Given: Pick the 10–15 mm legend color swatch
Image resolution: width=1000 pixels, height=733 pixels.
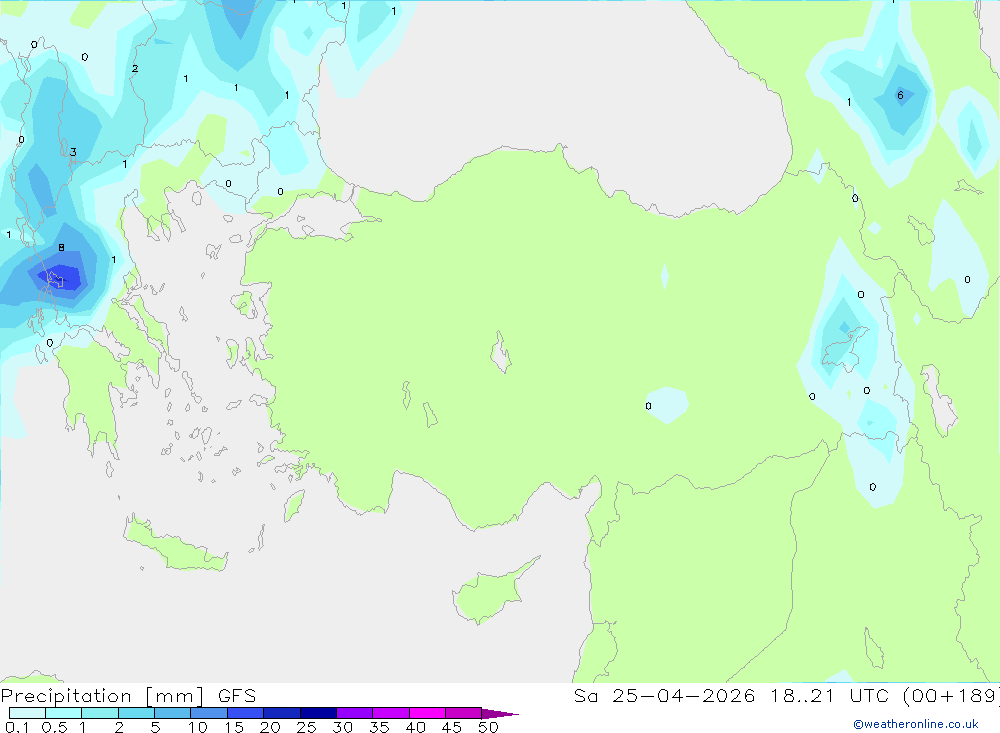Looking at the screenshot, I should click(x=209, y=713).
